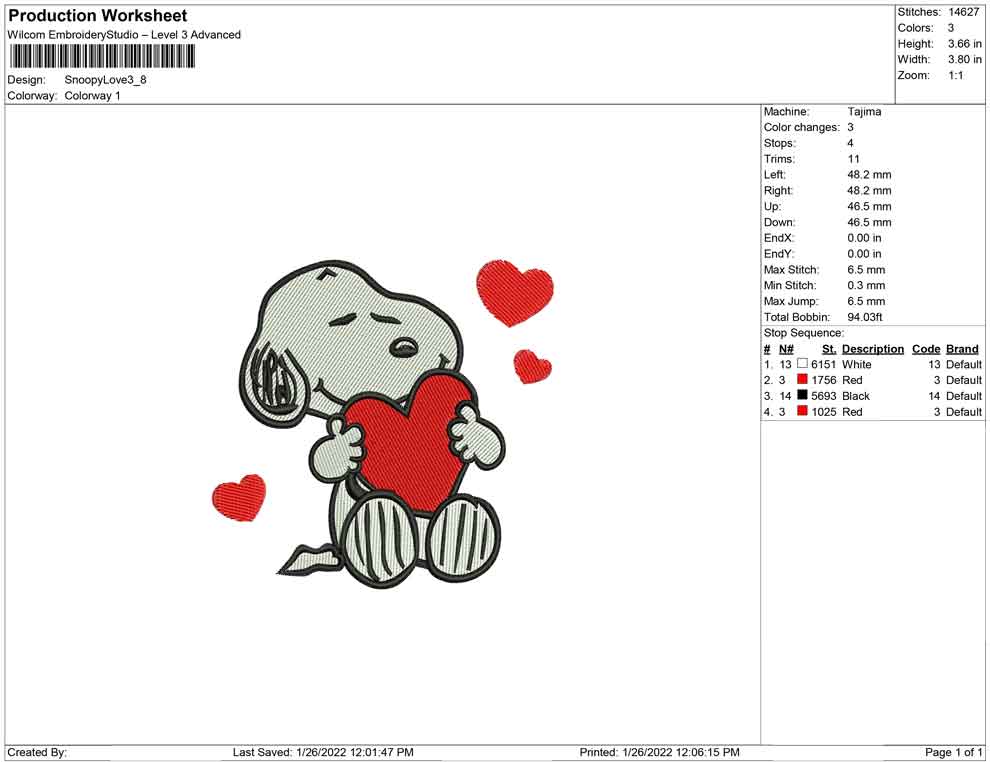Click the 'Brand' column header
The image size is (990, 762).
(x=962, y=348)
